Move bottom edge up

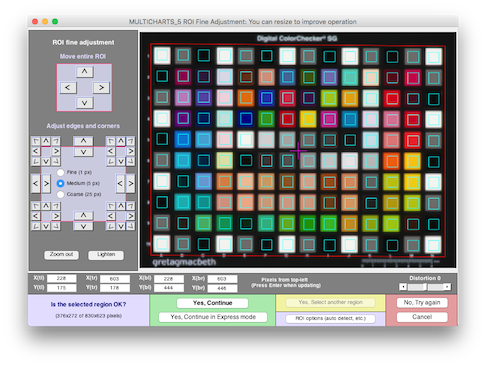pos(83,215)
